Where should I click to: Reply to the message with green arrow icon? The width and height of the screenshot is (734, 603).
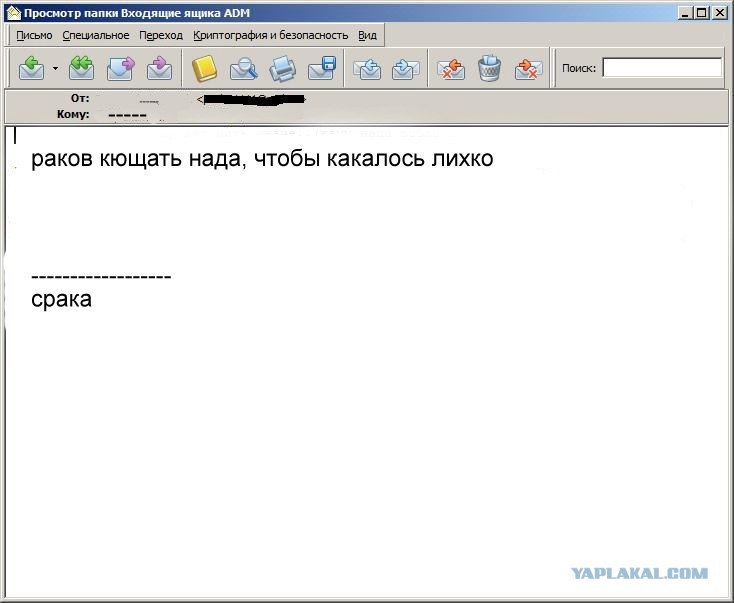pyautogui.click(x=31, y=68)
